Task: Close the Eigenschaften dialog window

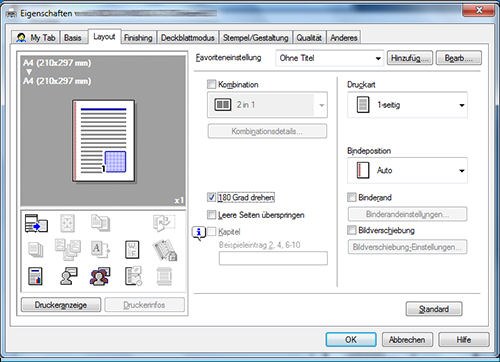Action: (x=478, y=10)
